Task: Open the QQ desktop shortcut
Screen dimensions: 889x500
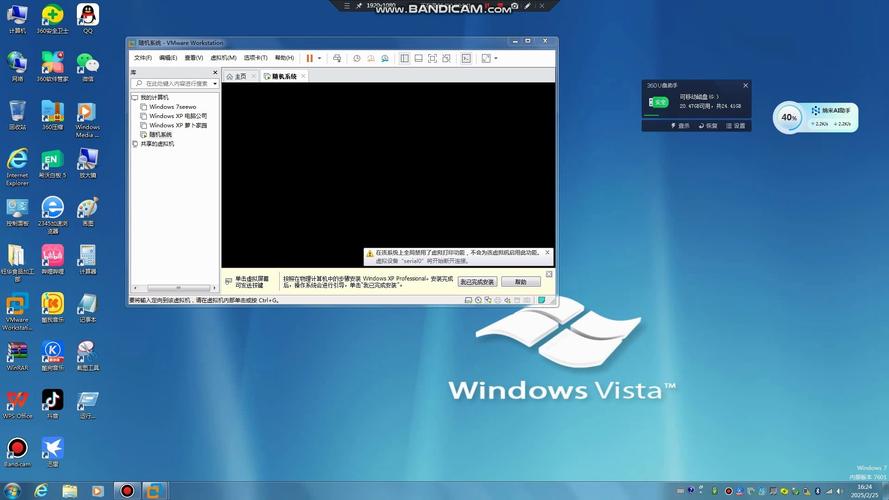Action: (x=88, y=19)
